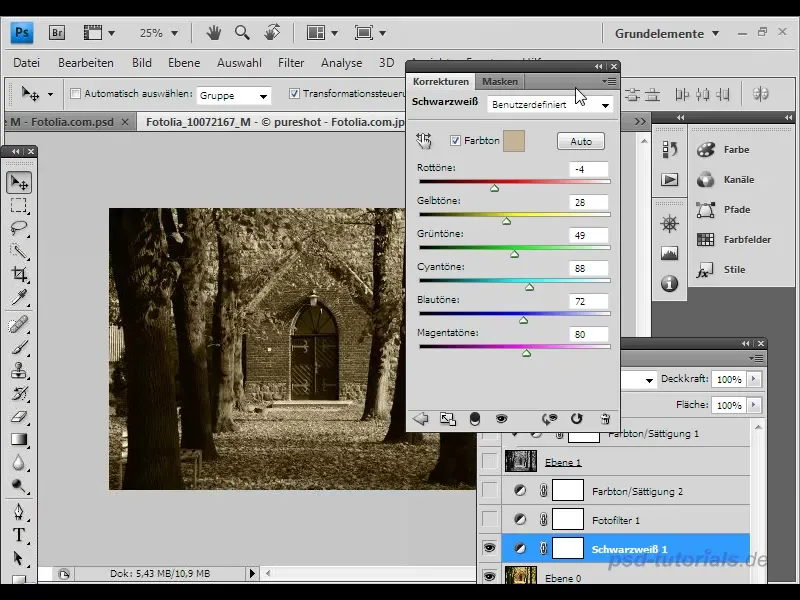This screenshot has width=800, height=600.
Task: Open the Ebene menu
Action: click(184, 63)
